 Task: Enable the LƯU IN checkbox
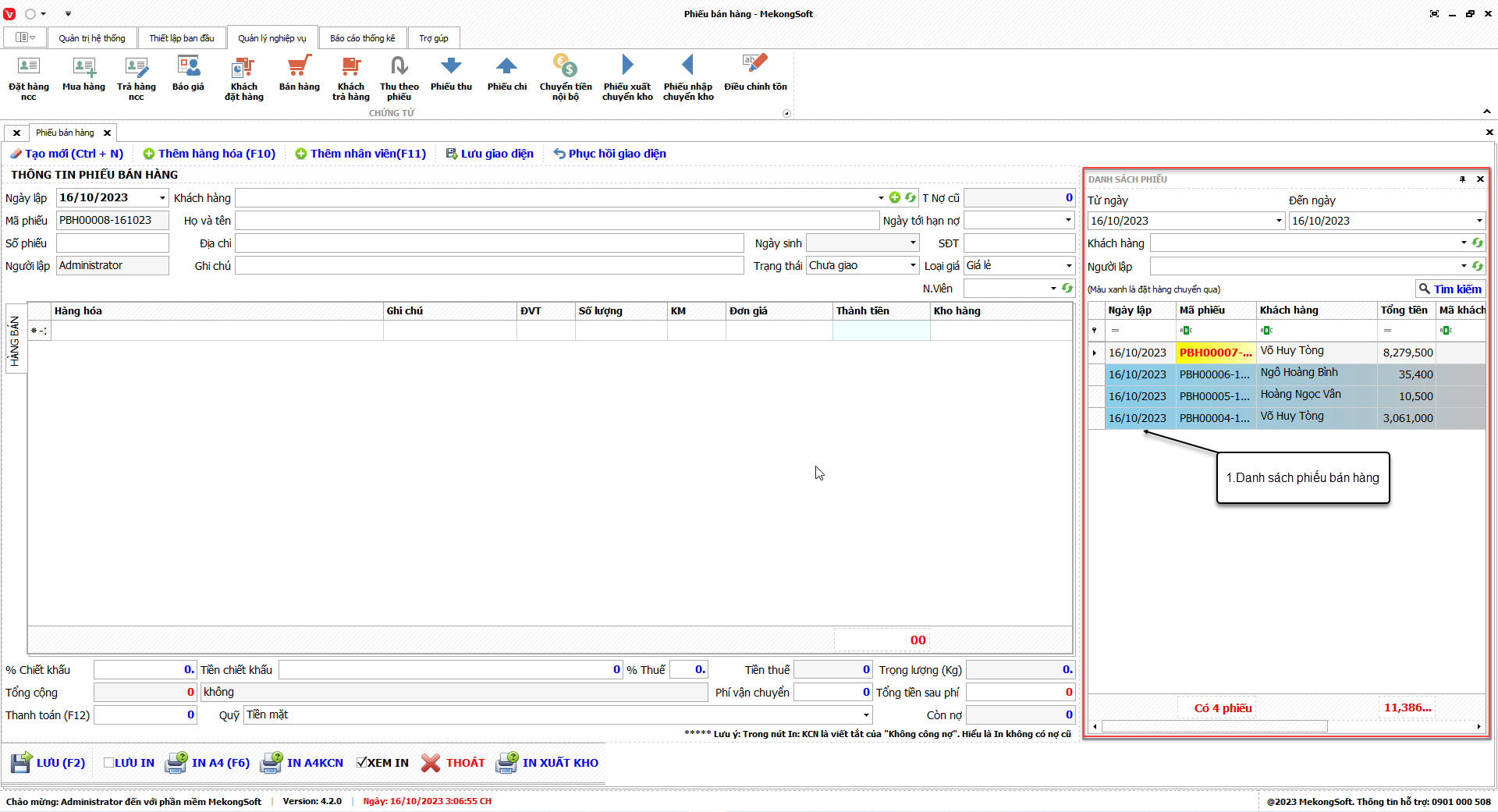109,763
